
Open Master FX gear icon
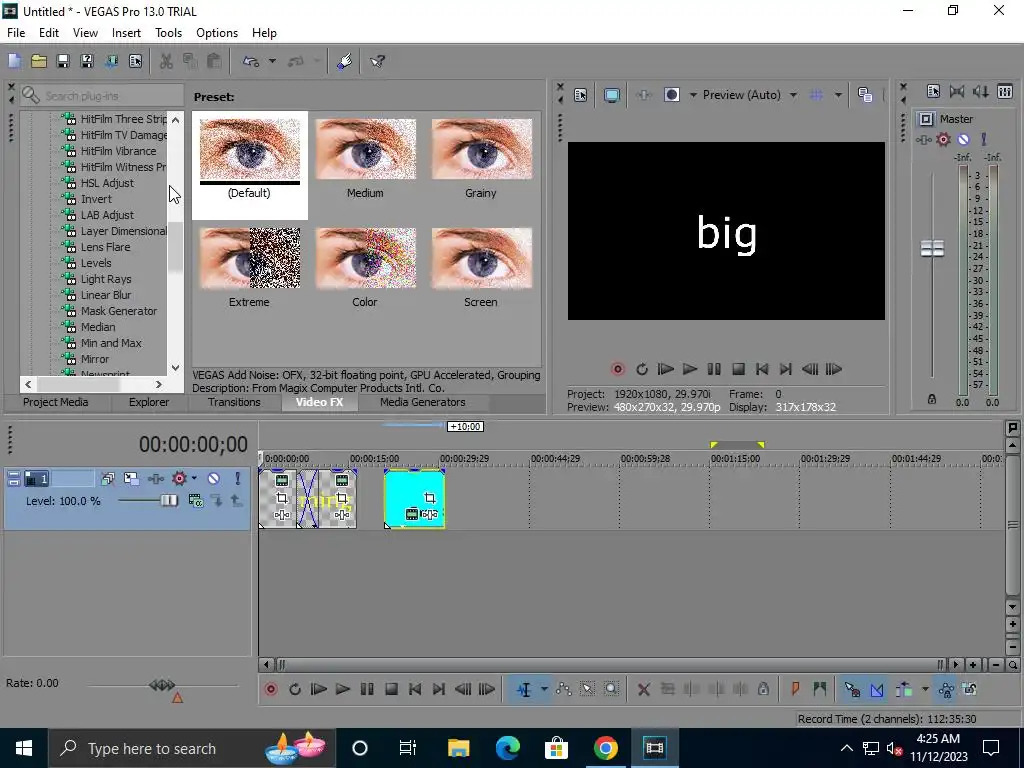point(943,139)
